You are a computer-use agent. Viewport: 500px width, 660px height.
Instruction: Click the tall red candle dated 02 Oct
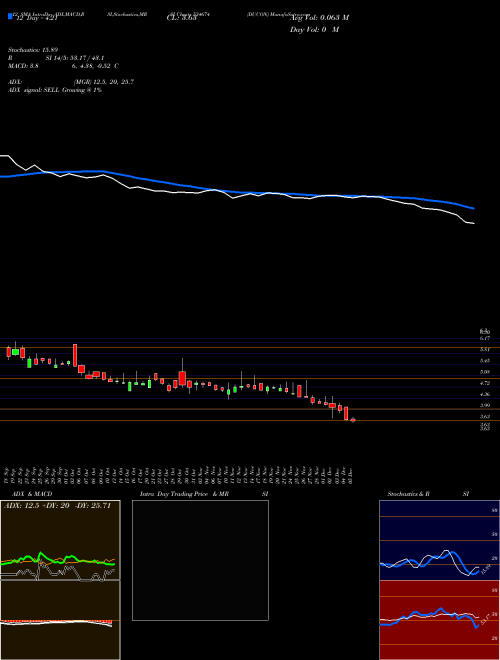[75, 355]
